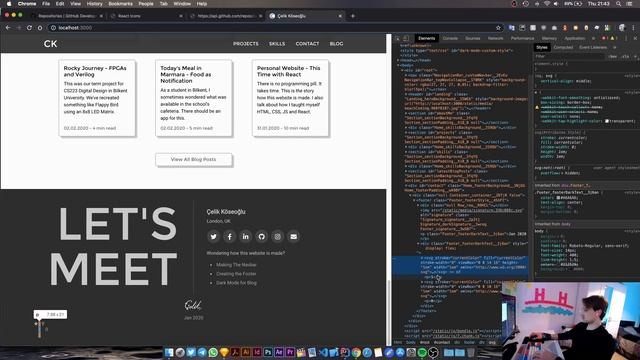Add new style rule with plus icon

coord(635,56)
